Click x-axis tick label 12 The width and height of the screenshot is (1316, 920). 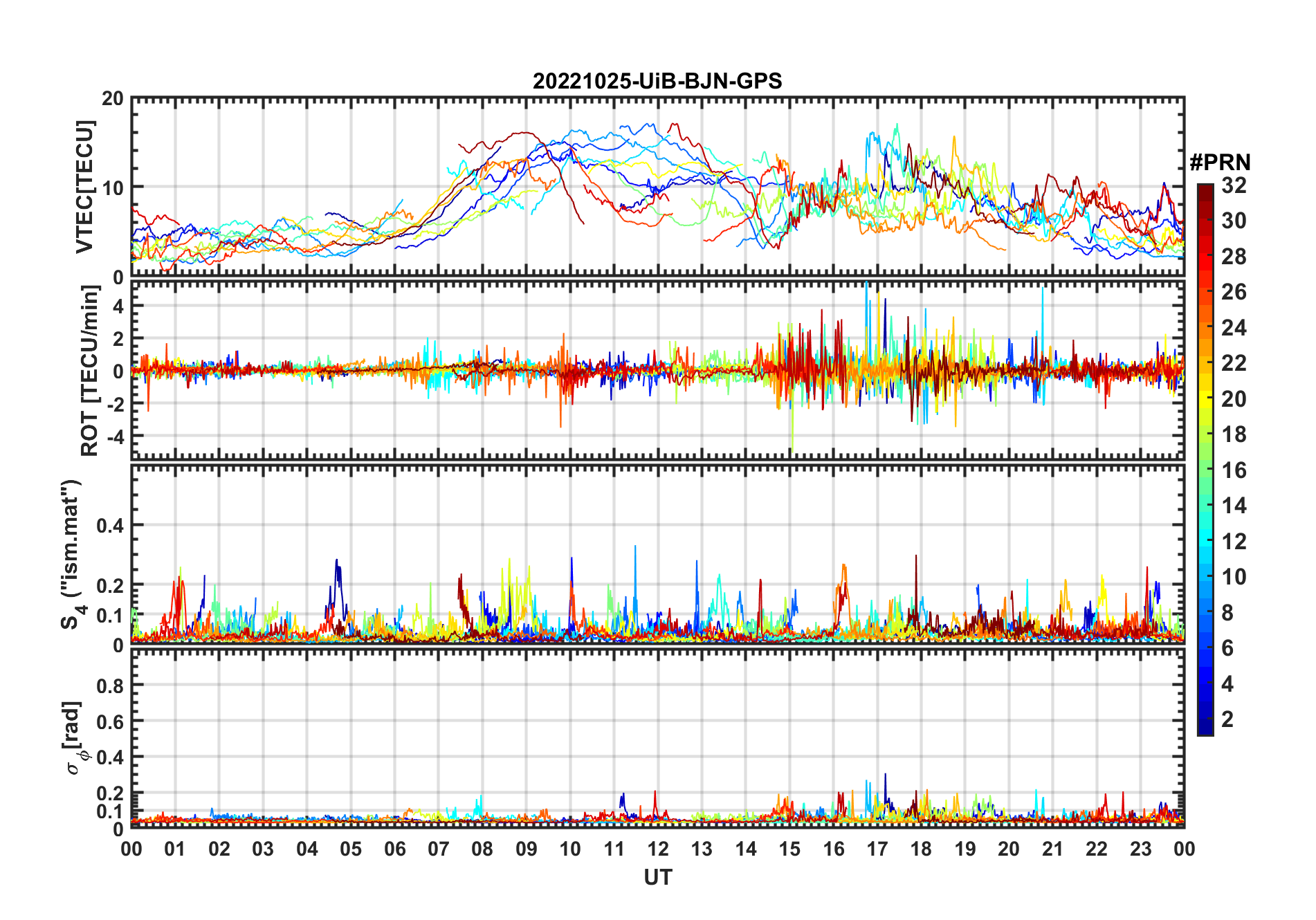coord(658,849)
